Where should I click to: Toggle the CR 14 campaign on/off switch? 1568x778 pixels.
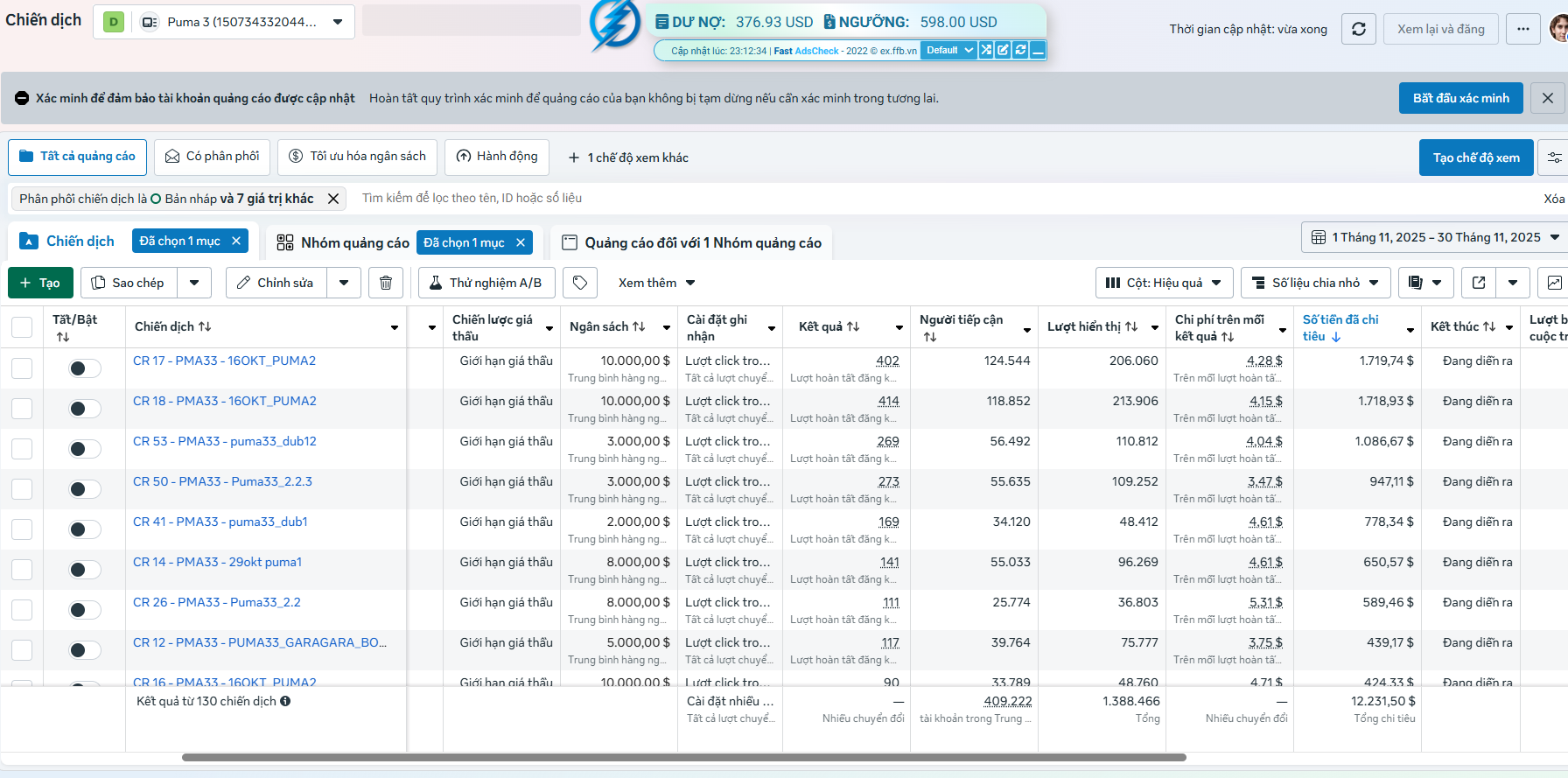85,570
